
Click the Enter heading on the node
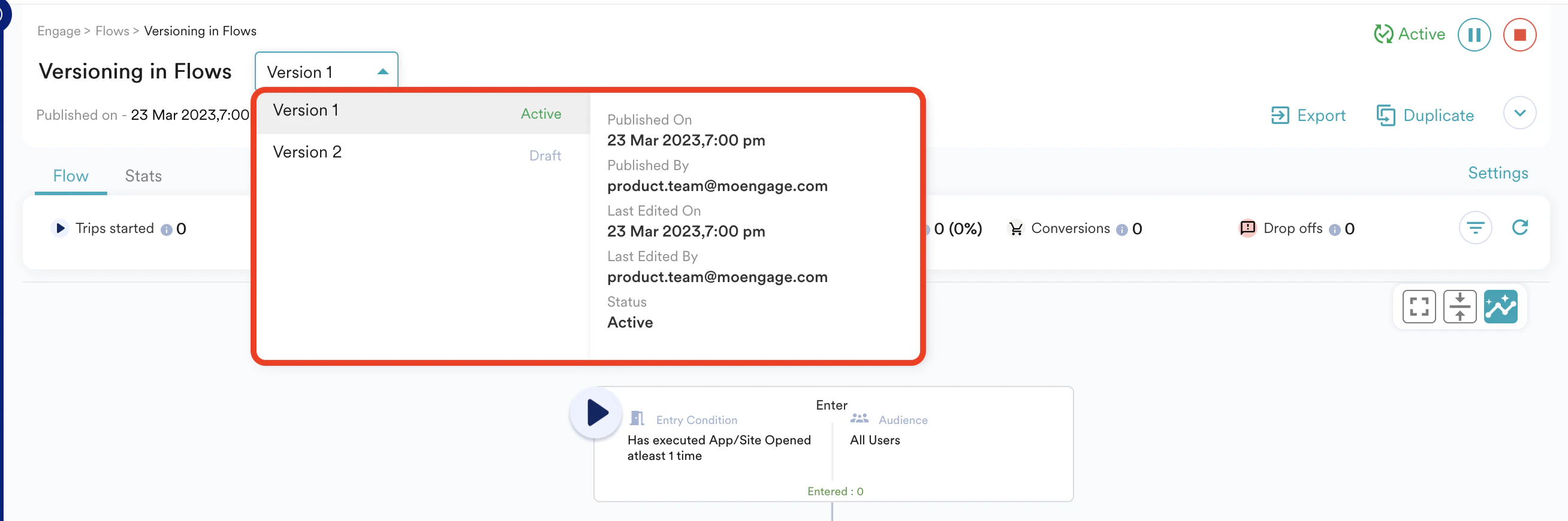pos(831,405)
